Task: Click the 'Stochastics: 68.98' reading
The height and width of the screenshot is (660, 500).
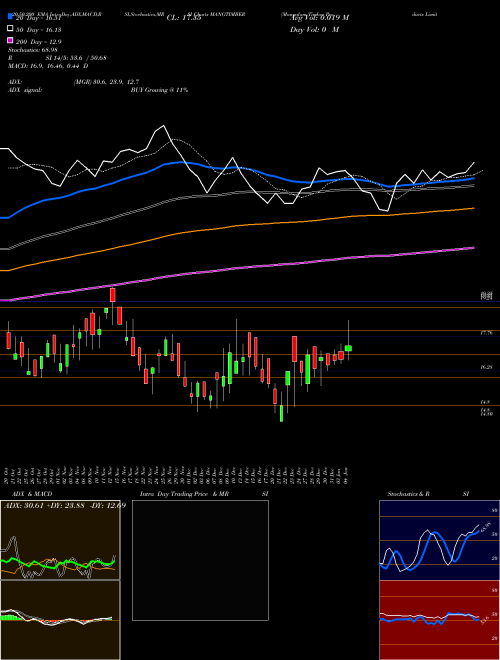Action: [32, 50]
